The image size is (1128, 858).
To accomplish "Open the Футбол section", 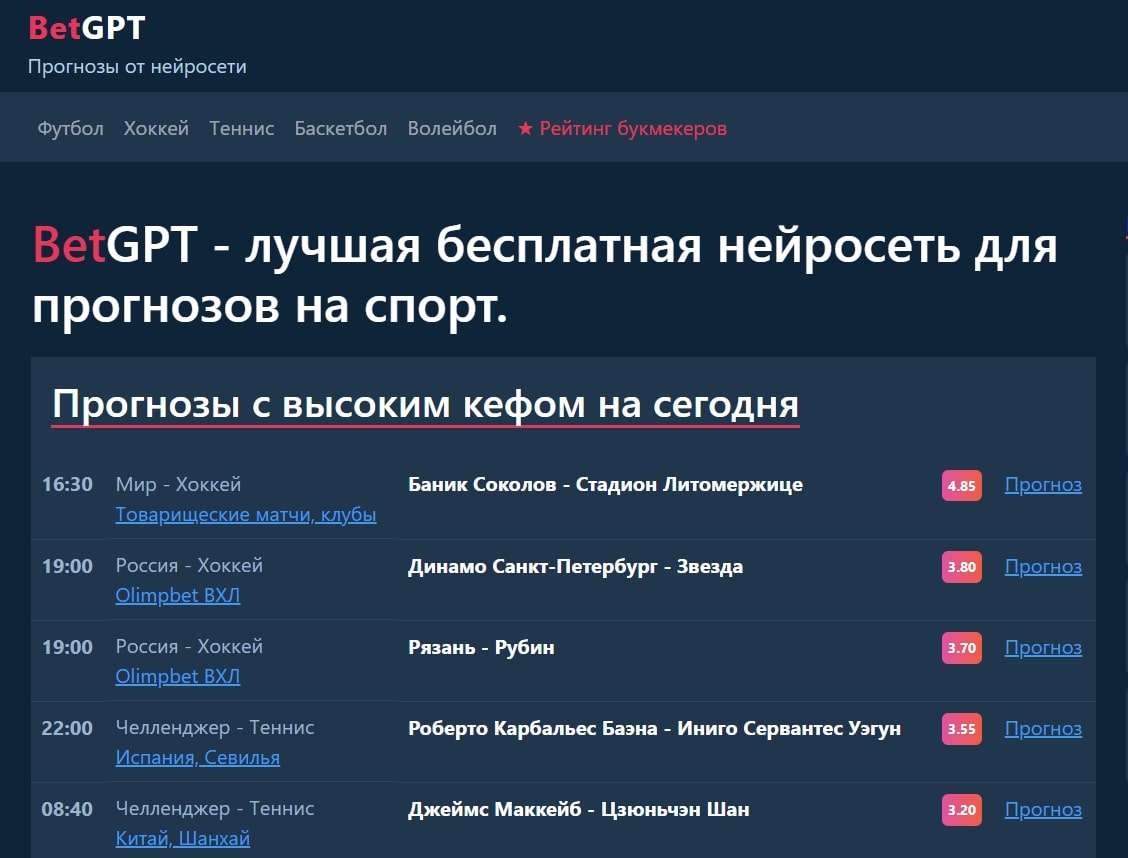I will point(70,128).
